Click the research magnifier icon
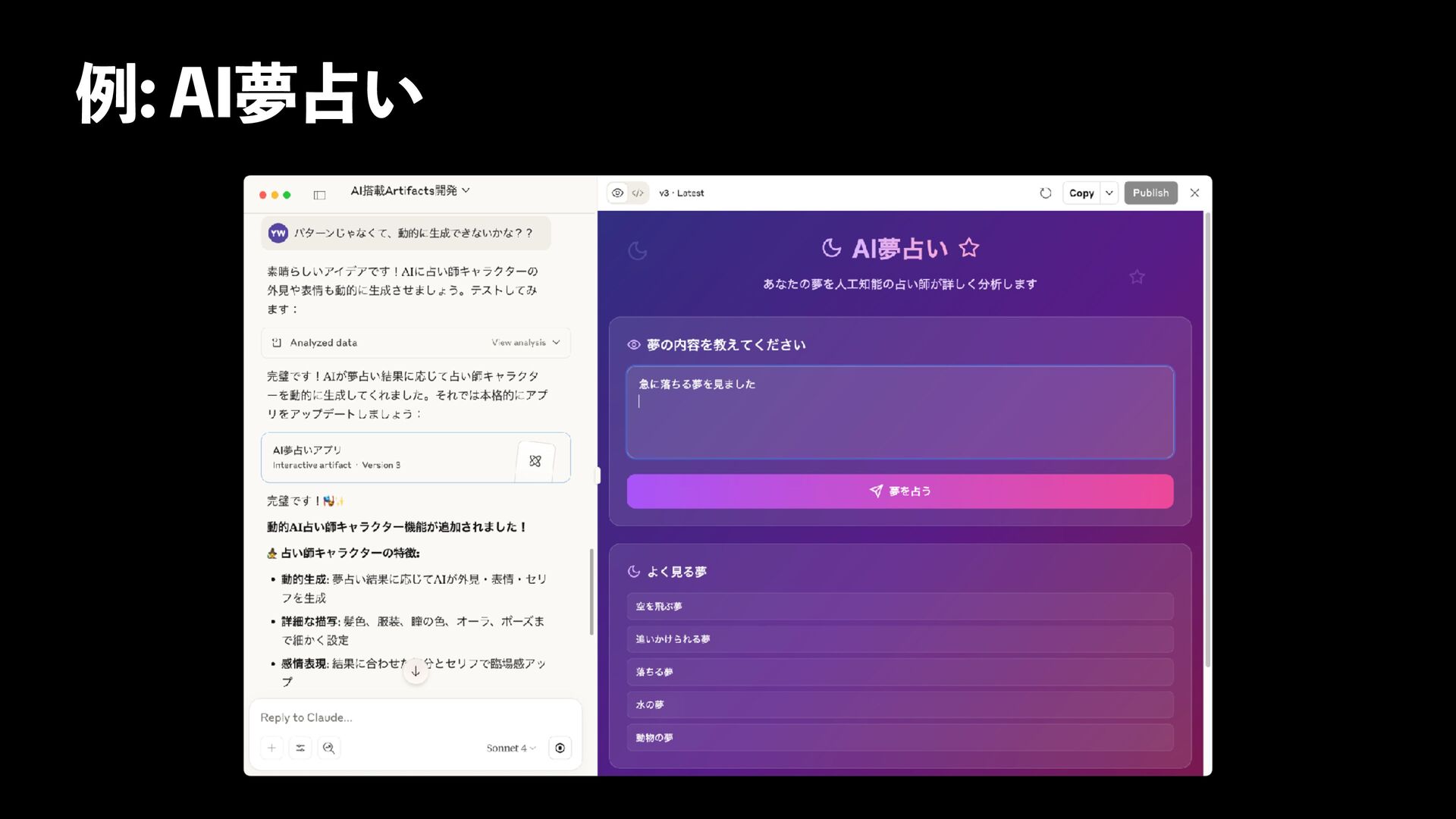This screenshot has height=819, width=1456. click(329, 748)
